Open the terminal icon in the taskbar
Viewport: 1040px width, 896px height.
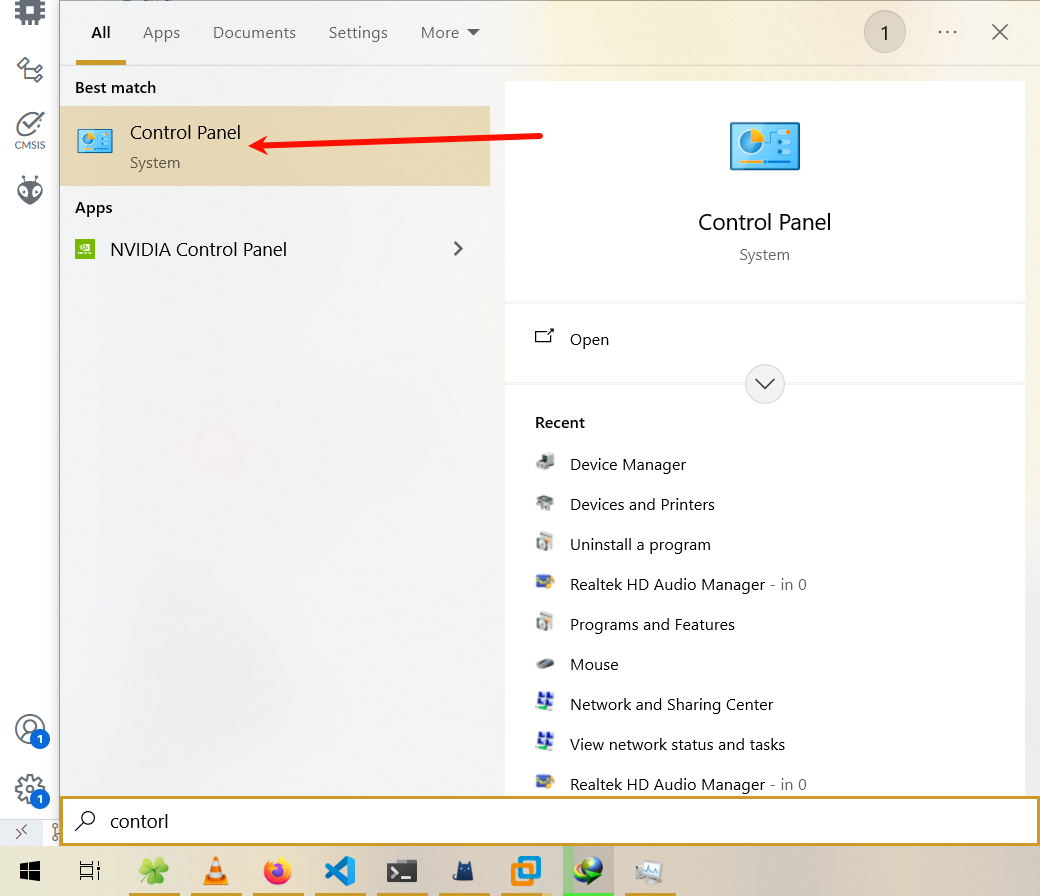(402, 871)
